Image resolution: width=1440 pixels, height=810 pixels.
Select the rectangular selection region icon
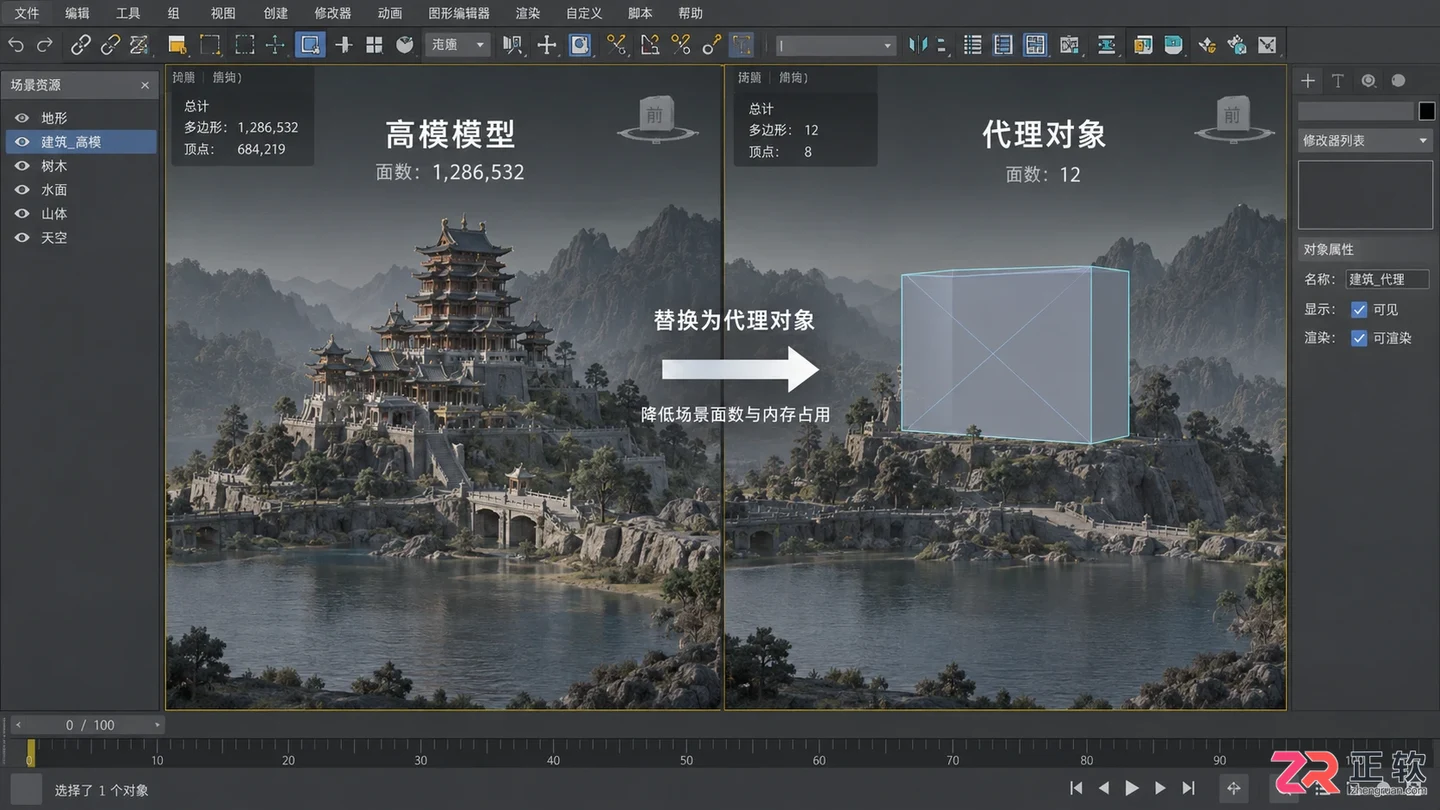210,45
